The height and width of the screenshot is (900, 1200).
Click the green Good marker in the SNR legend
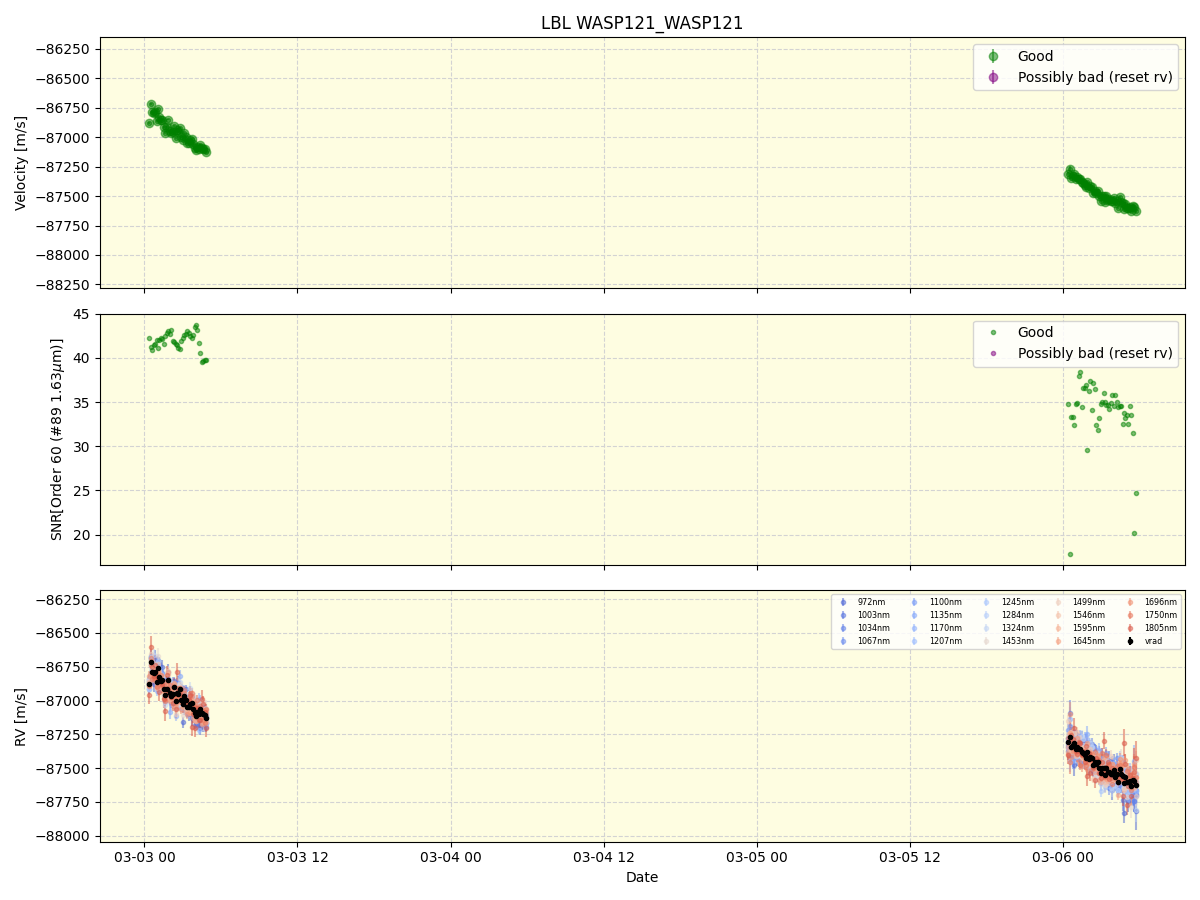pos(993,332)
